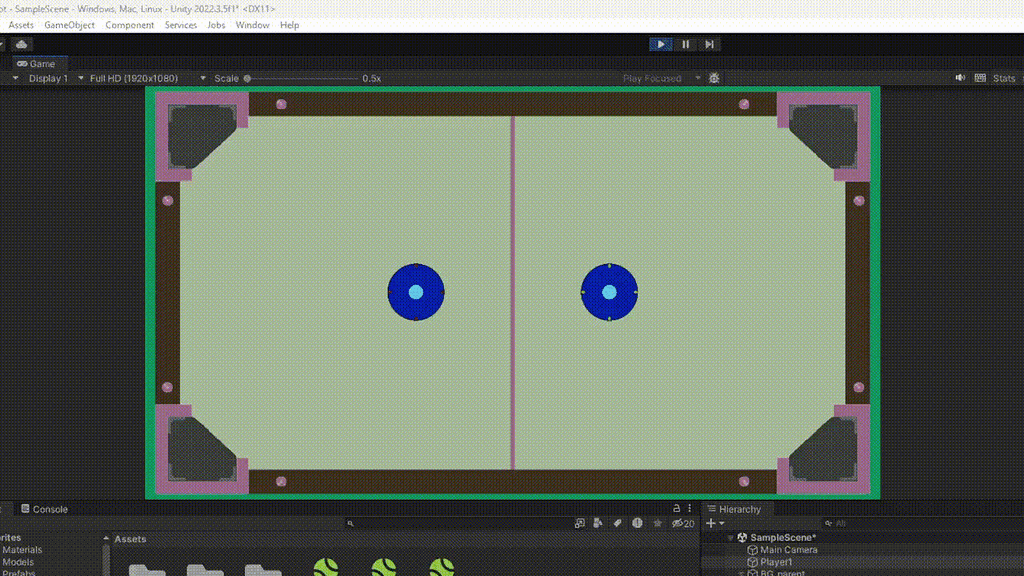Click the Stats overlay icon
The width and height of the screenshot is (1024, 576).
tap(1004, 77)
